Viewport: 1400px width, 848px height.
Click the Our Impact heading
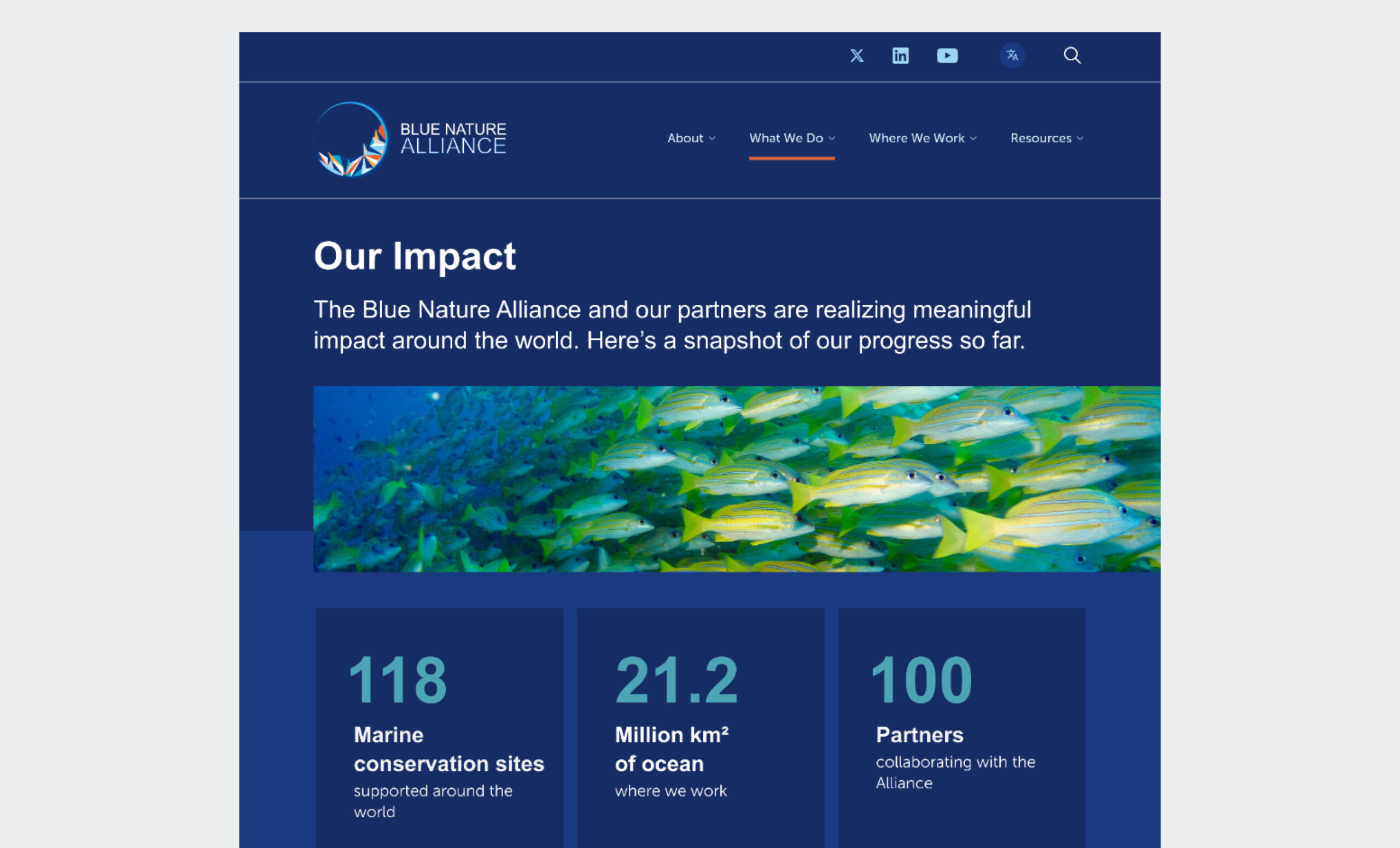tap(415, 257)
